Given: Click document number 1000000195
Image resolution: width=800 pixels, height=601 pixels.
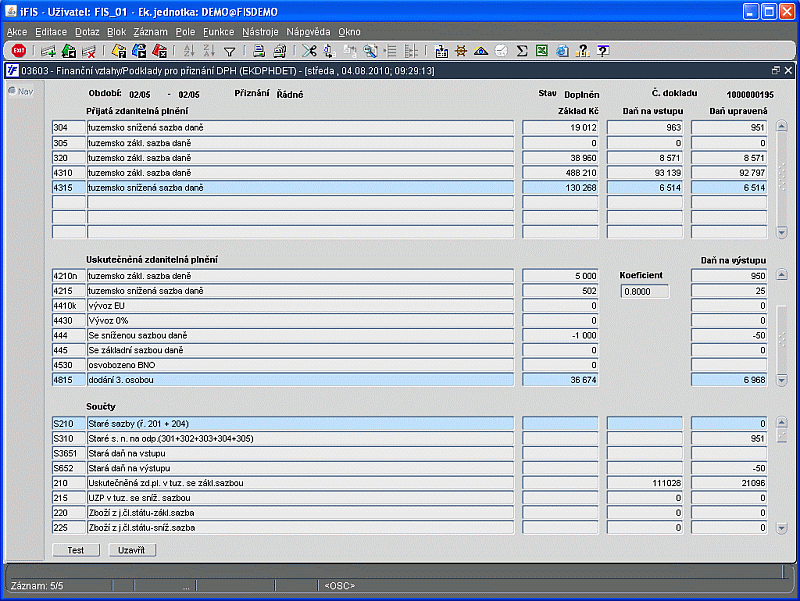Looking at the screenshot, I should coord(750,94).
